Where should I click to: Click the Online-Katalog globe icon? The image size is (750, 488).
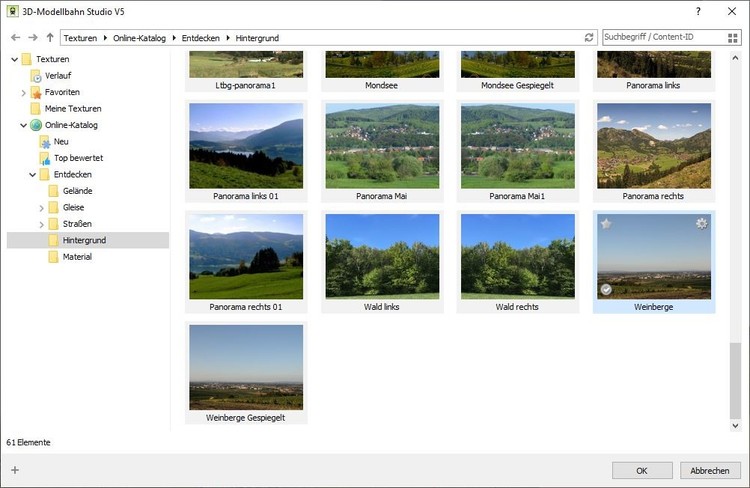pos(36,125)
